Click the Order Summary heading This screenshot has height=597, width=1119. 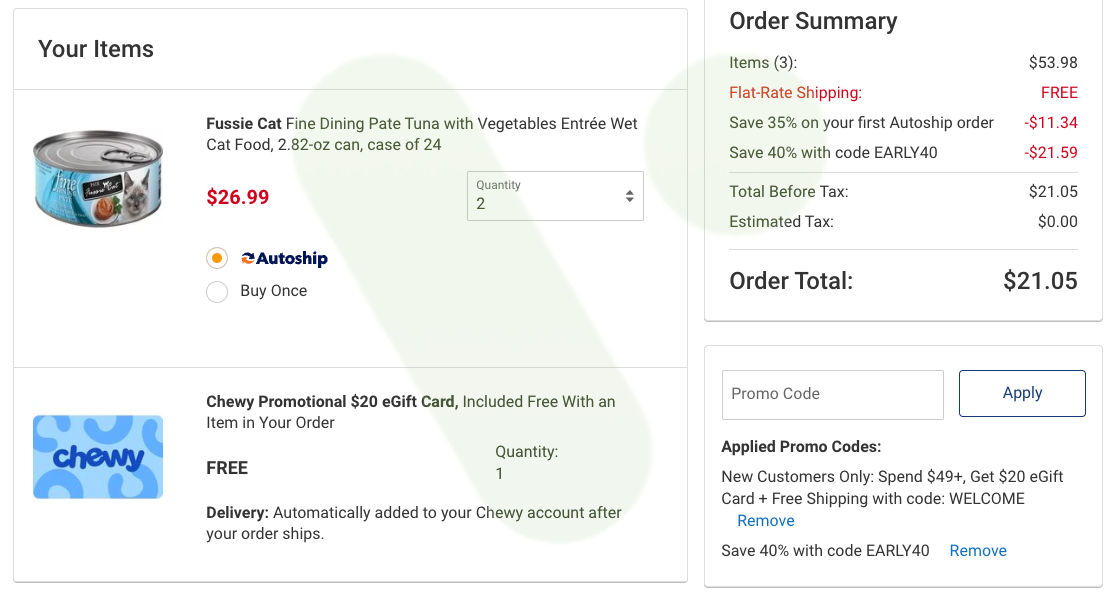[x=813, y=21]
